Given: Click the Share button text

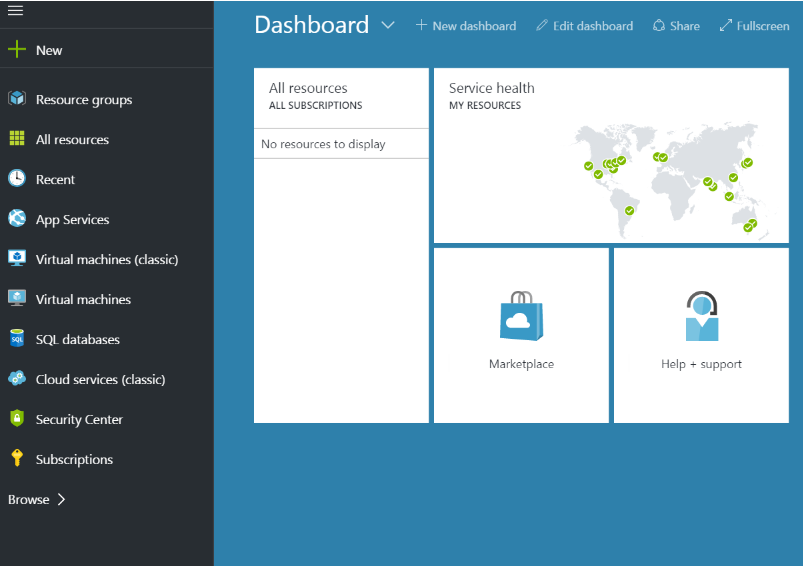Looking at the screenshot, I should (x=685, y=26).
